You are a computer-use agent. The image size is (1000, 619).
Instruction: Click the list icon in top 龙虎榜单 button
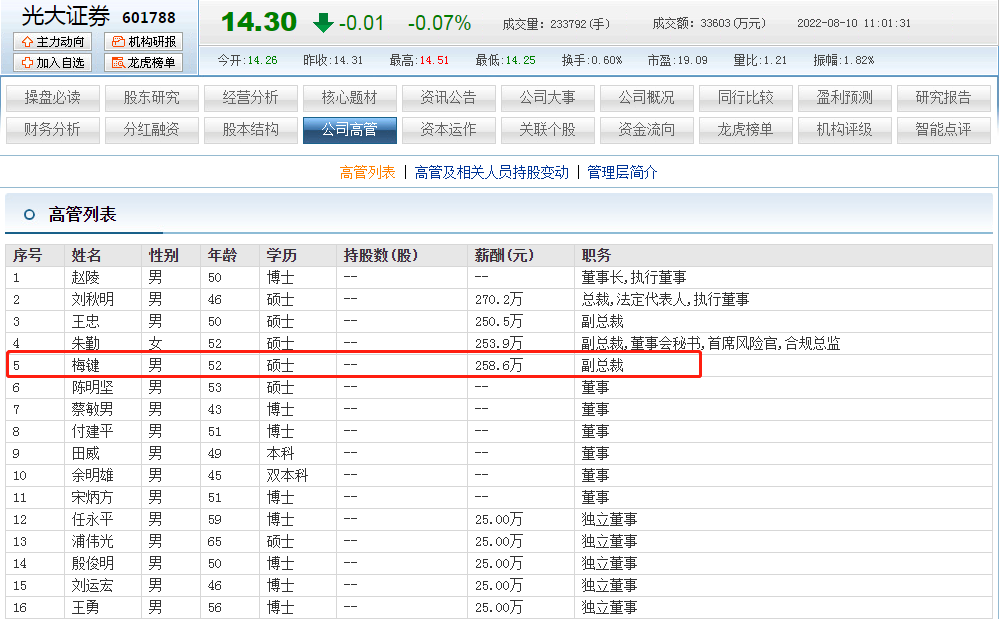point(118,62)
